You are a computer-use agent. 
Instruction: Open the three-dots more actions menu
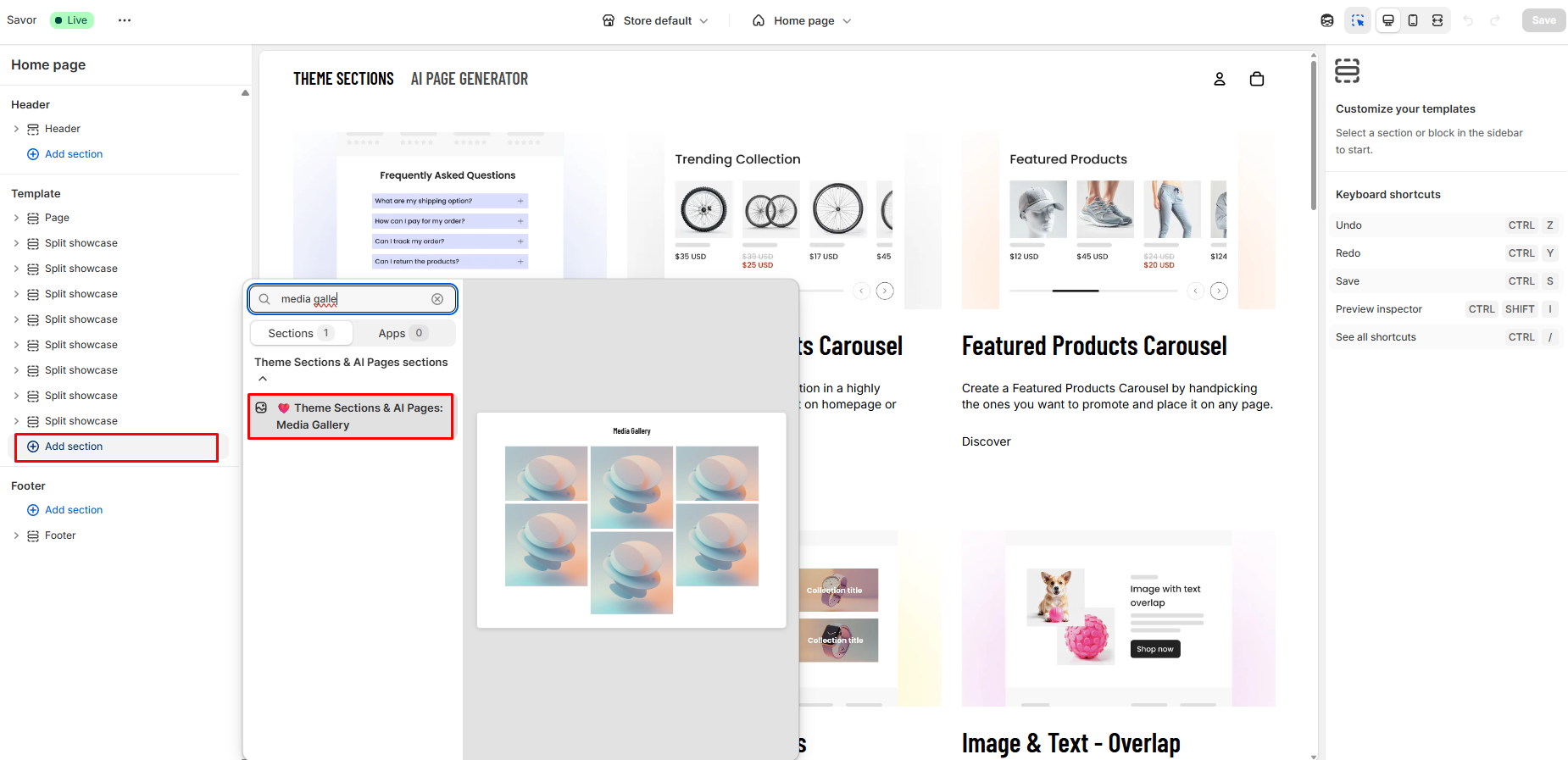(x=125, y=20)
